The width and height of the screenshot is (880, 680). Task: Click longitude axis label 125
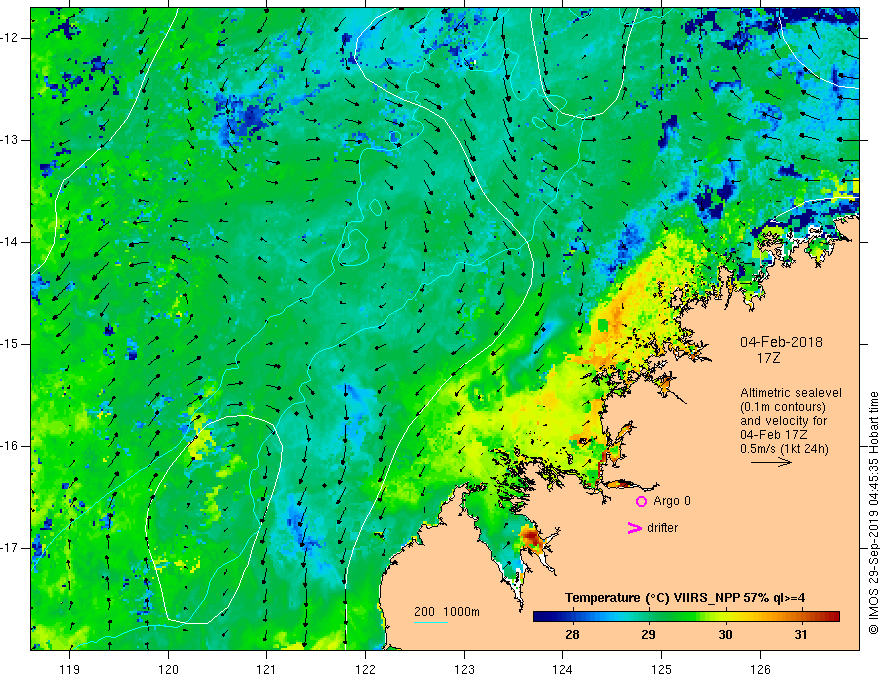(x=662, y=669)
